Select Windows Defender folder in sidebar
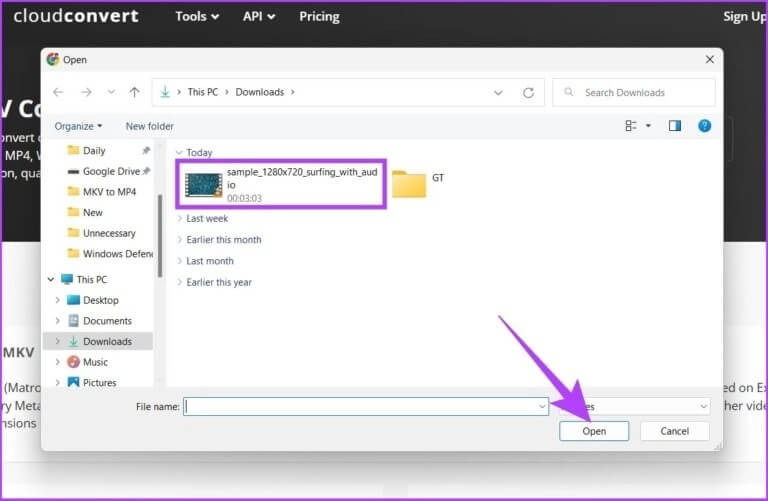Viewport: 768px width, 501px height. coord(118,254)
